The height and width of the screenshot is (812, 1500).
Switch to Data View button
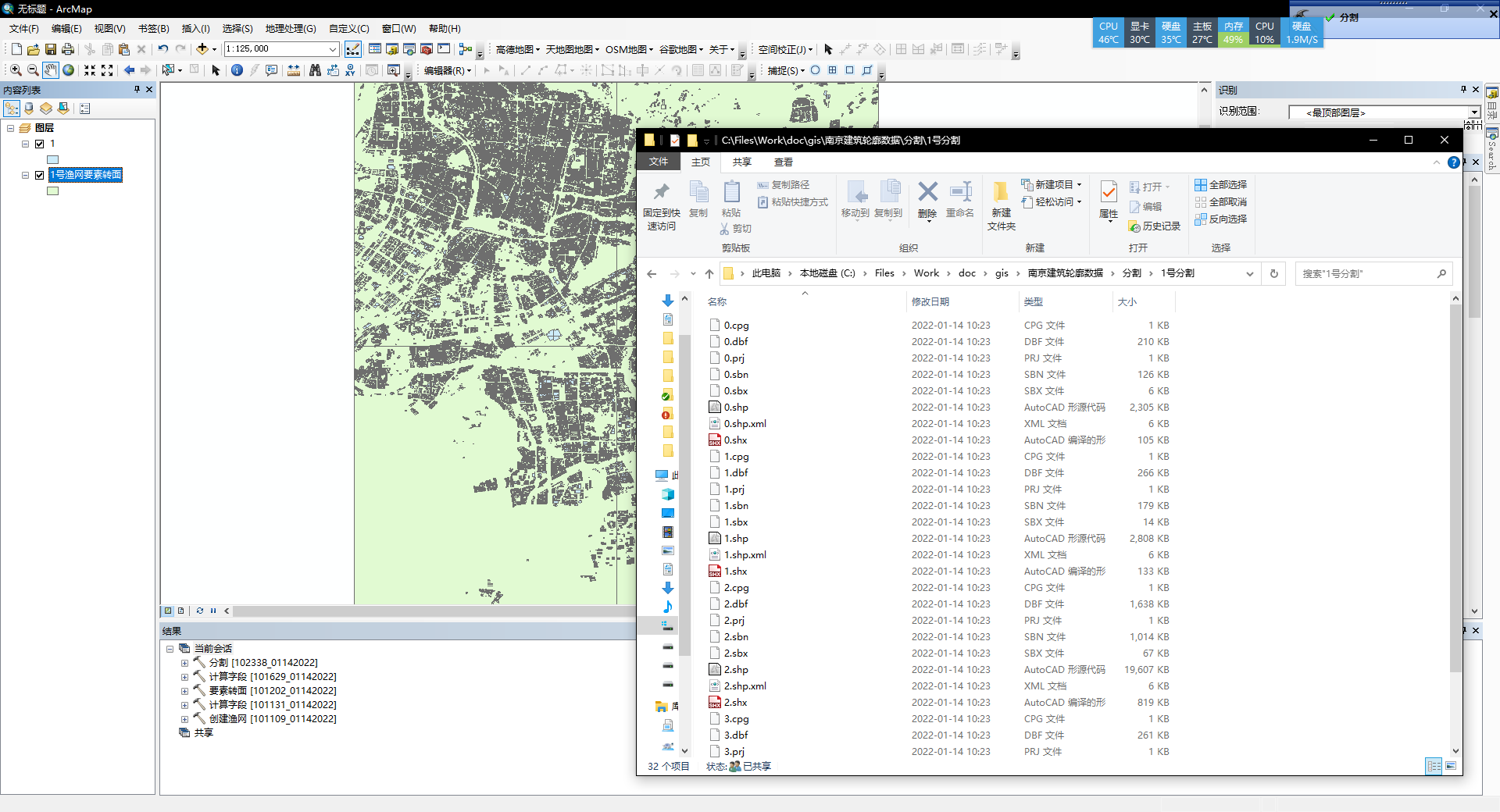click(x=168, y=611)
